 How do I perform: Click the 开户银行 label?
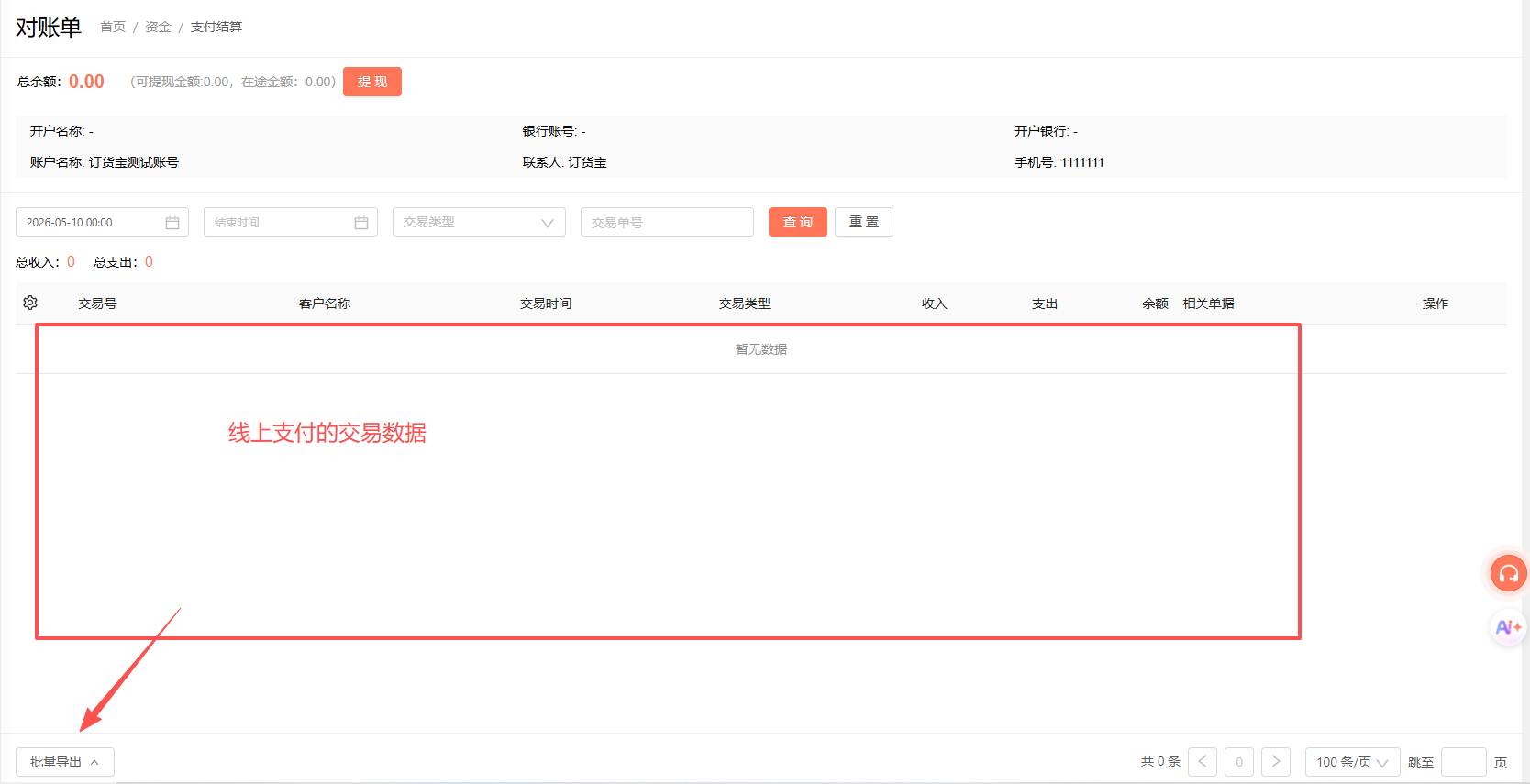tap(1042, 131)
